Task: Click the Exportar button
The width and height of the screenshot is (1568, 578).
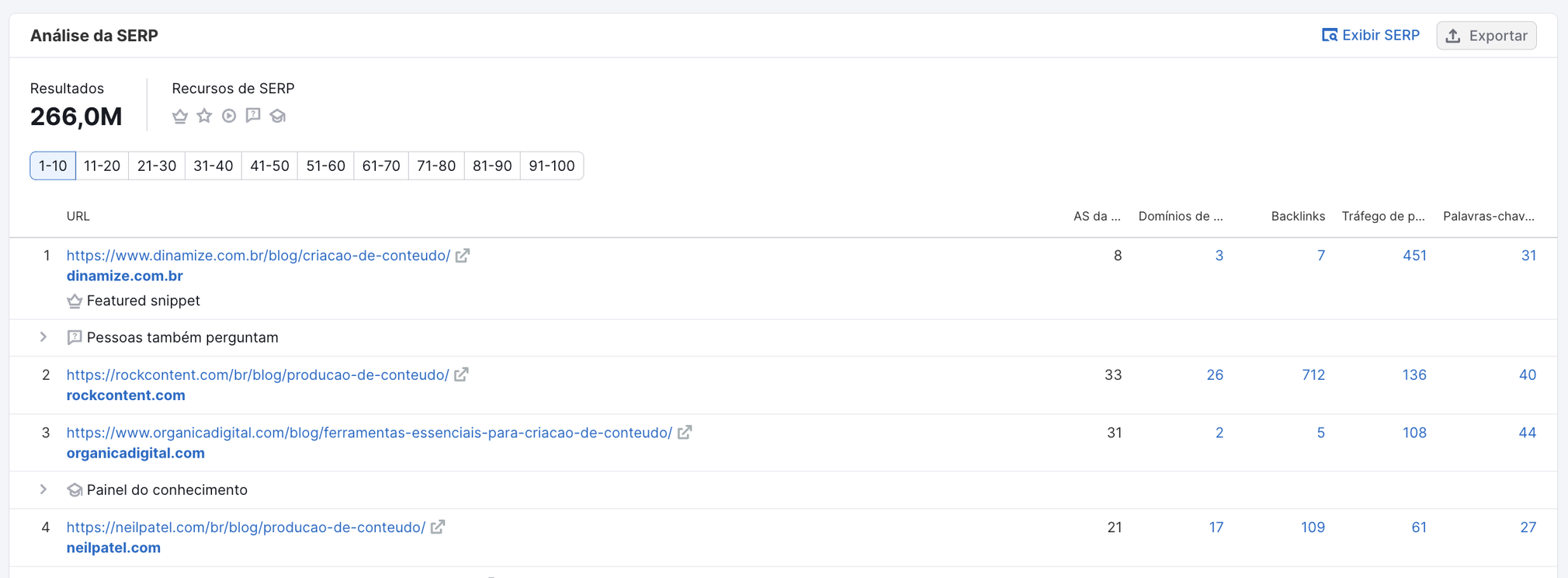Action: click(1486, 36)
